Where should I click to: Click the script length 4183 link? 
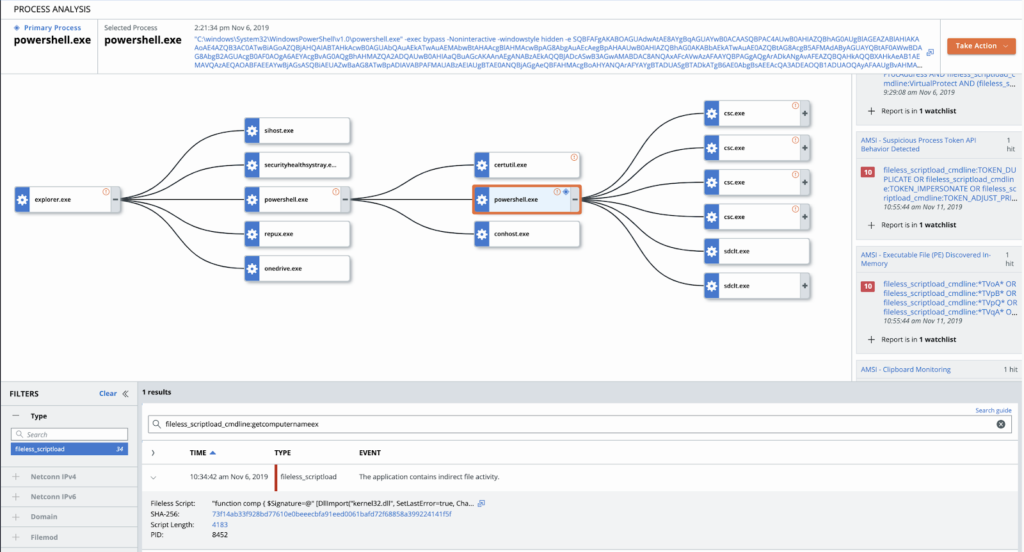pos(219,525)
